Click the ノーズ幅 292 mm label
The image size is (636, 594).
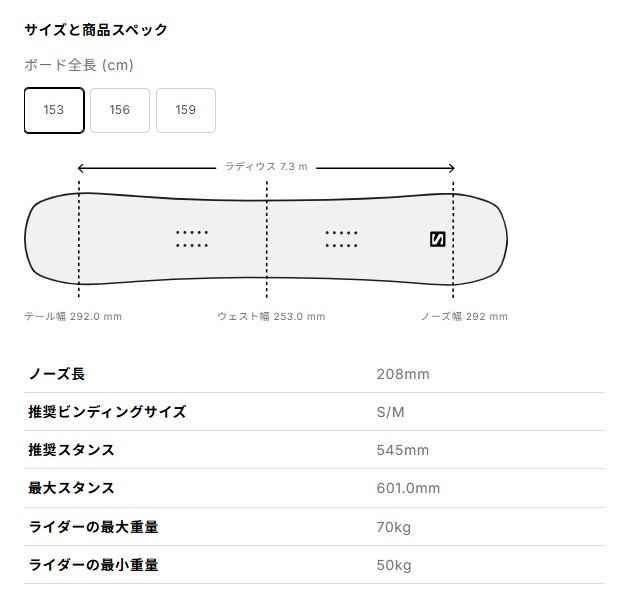point(464,317)
